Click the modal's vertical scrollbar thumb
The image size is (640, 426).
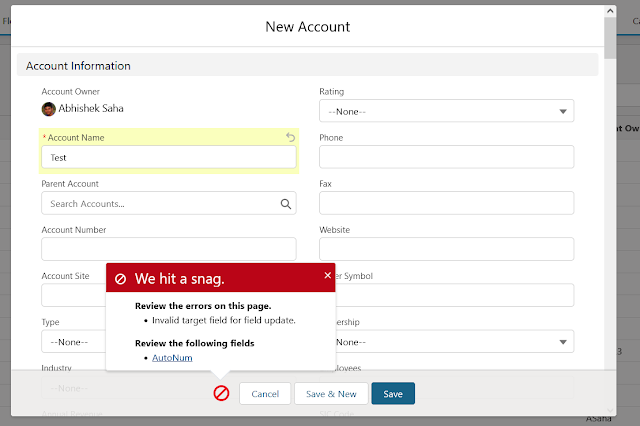click(x=610, y=38)
